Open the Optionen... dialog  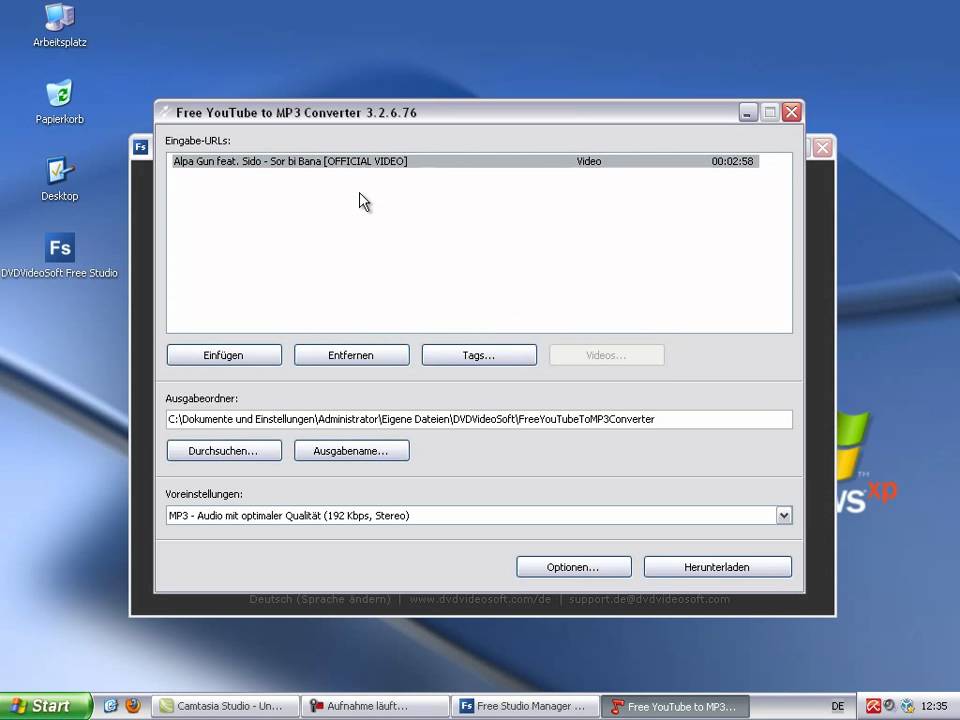574,567
